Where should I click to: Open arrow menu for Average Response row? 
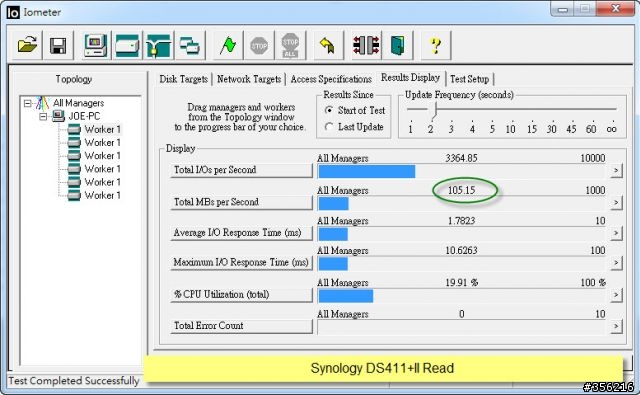coord(616,233)
